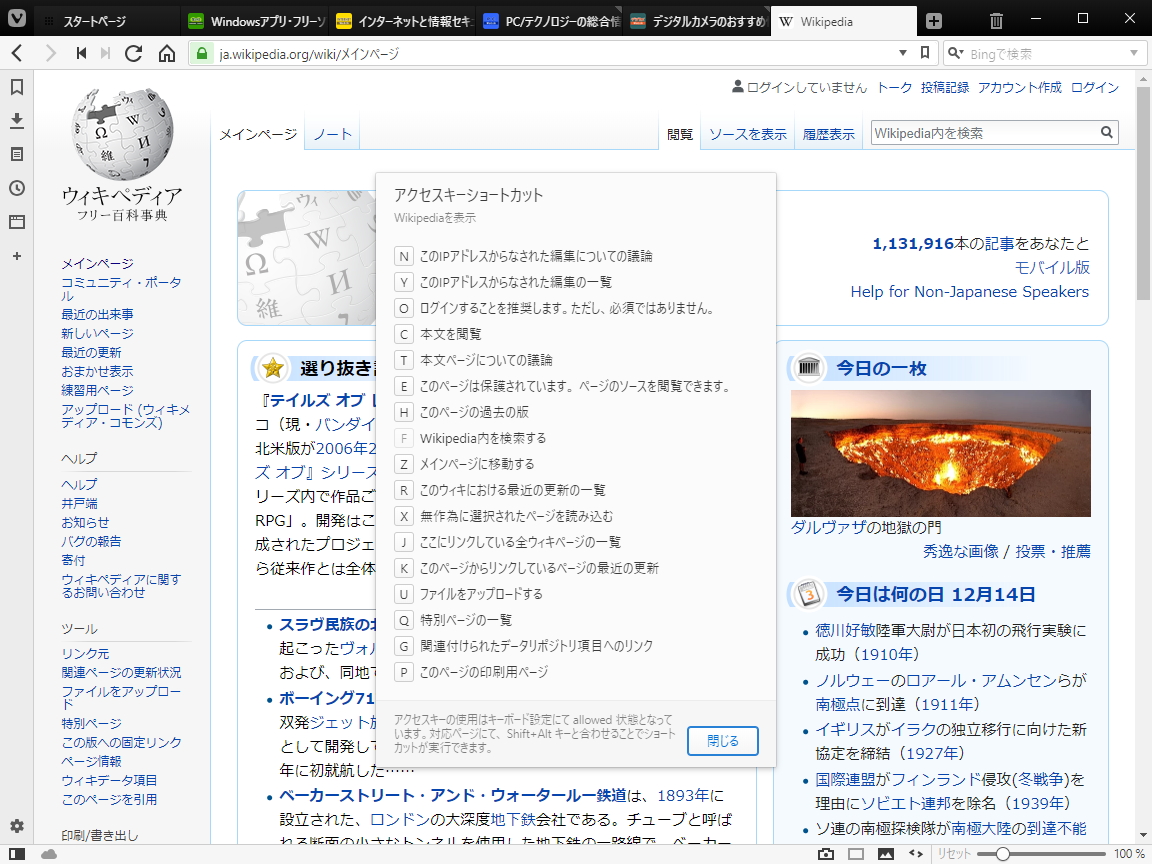Screen dimensions: 1152x864
Task: Capture a page screenshot from the status bar
Action: [x=826, y=854]
